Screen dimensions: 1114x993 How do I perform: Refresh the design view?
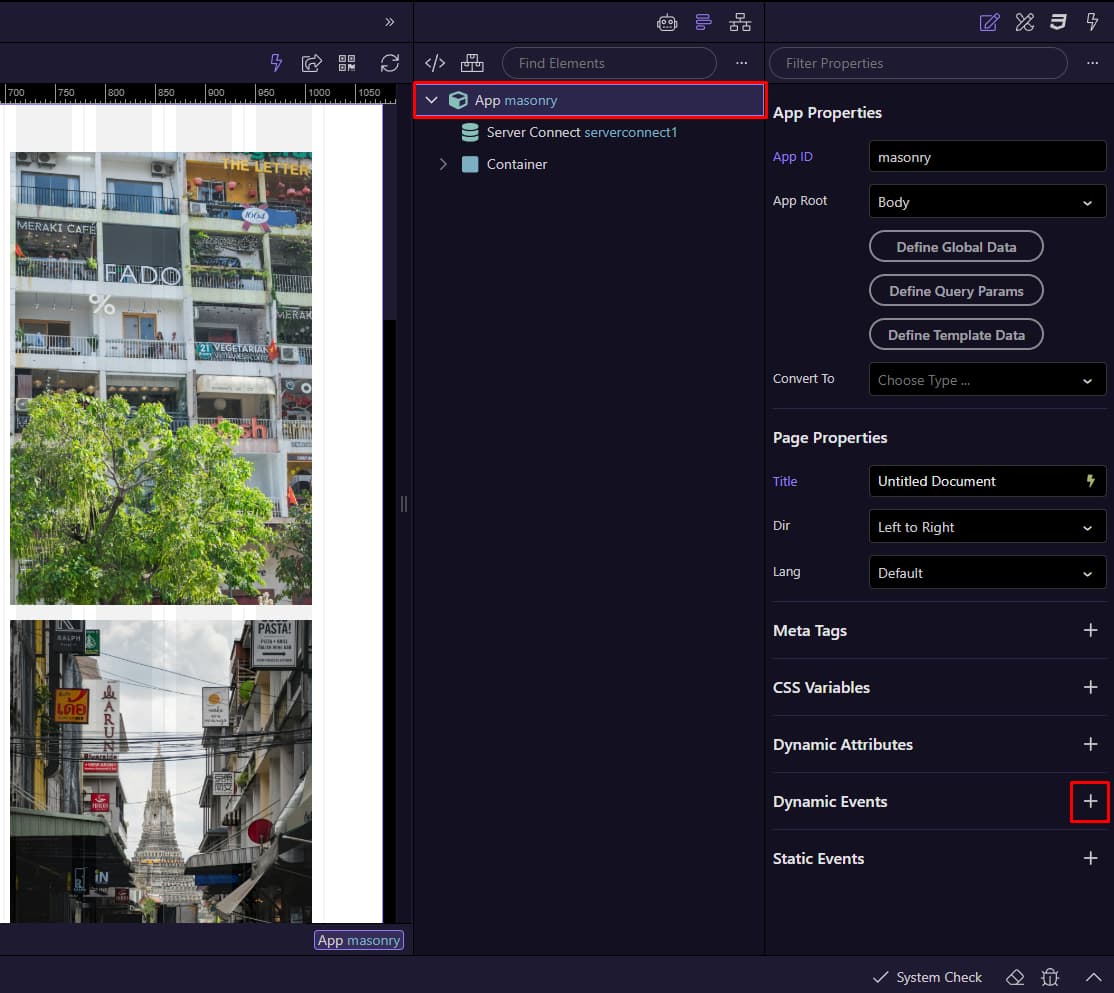(x=389, y=63)
